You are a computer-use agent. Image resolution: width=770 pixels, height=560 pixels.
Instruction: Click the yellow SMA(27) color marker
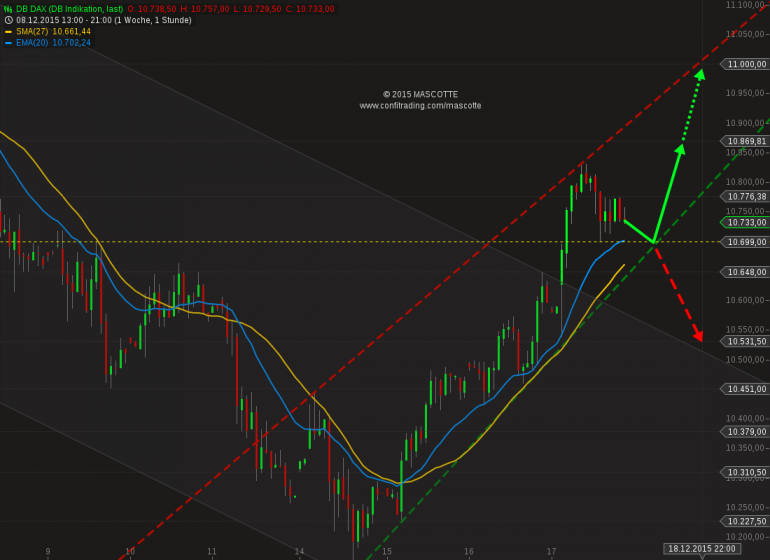coord(8,31)
